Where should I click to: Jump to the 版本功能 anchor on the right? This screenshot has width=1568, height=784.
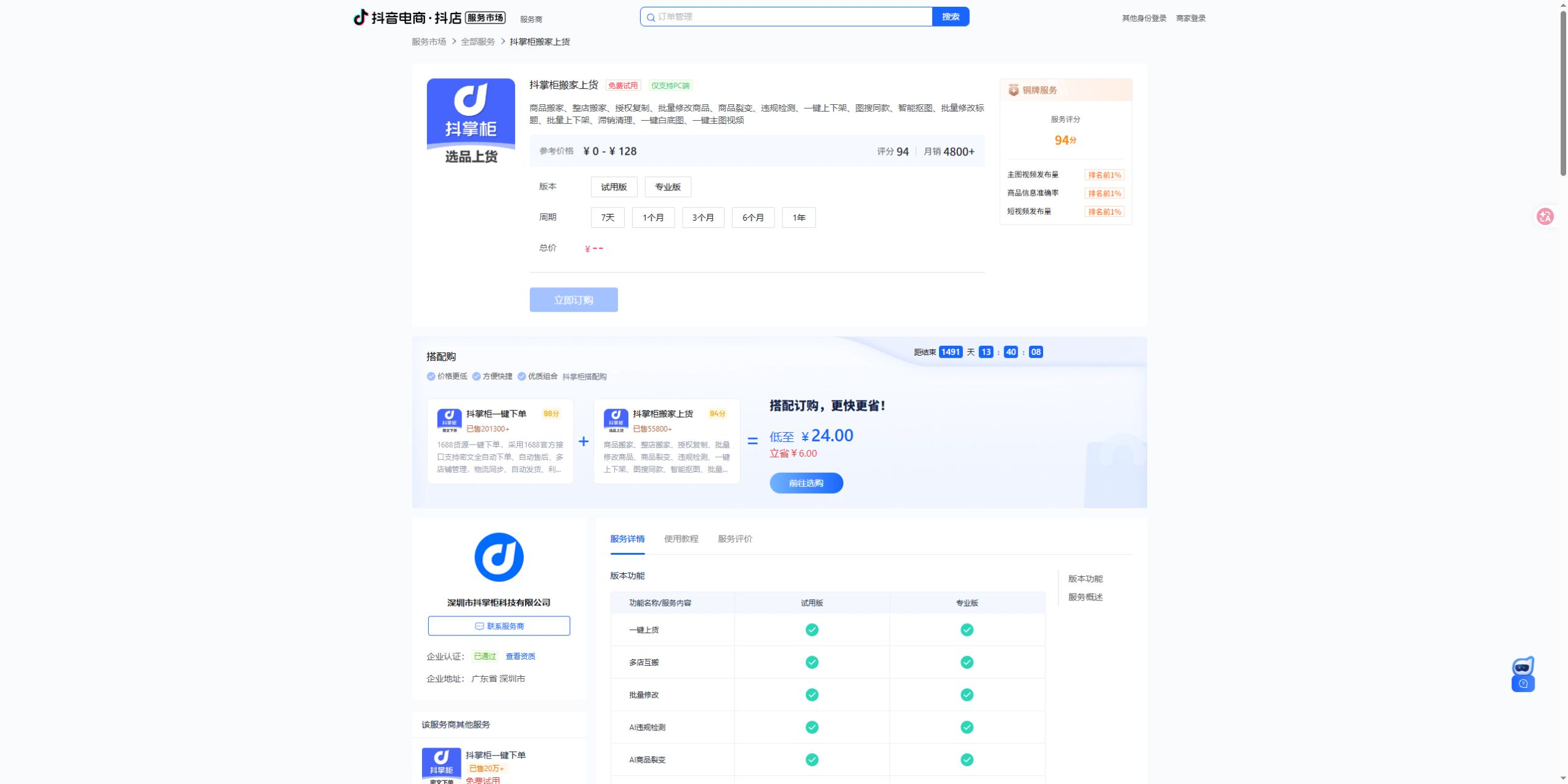(1085, 579)
